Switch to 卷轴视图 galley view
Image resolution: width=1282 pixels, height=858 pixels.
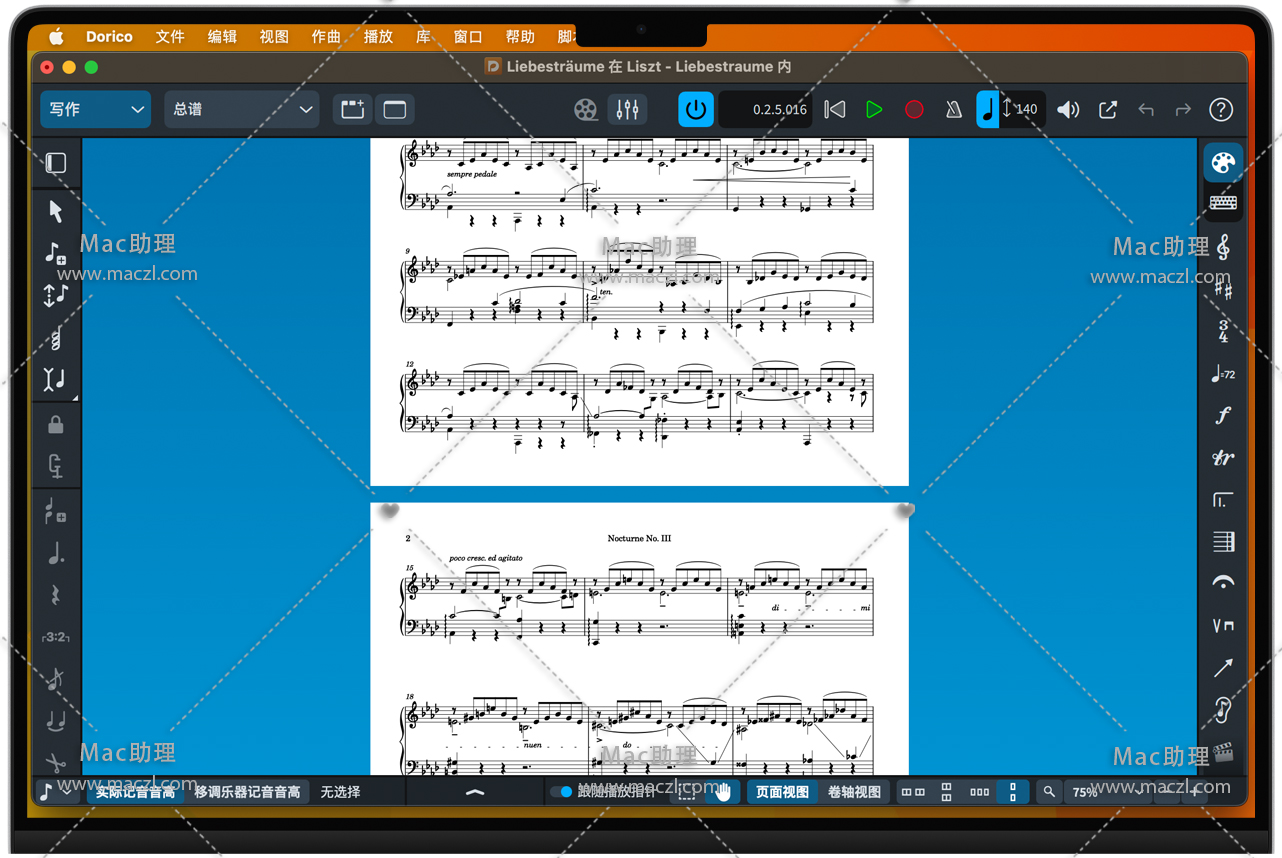854,792
